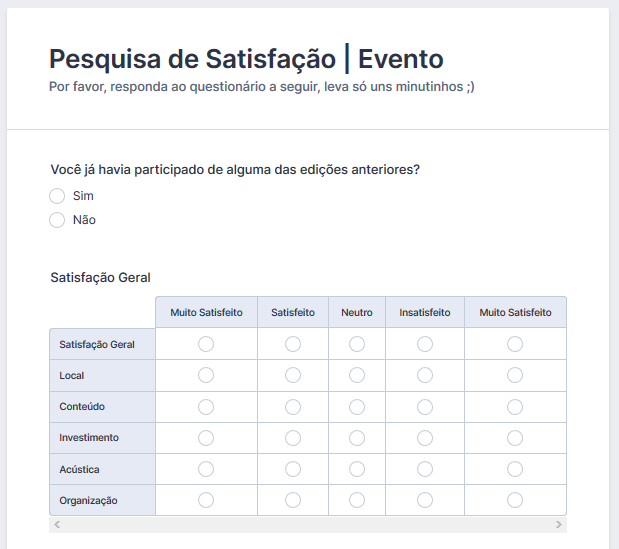Rate Investimento row as Satisfeito
This screenshot has height=549, width=619.
click(293, 438)
